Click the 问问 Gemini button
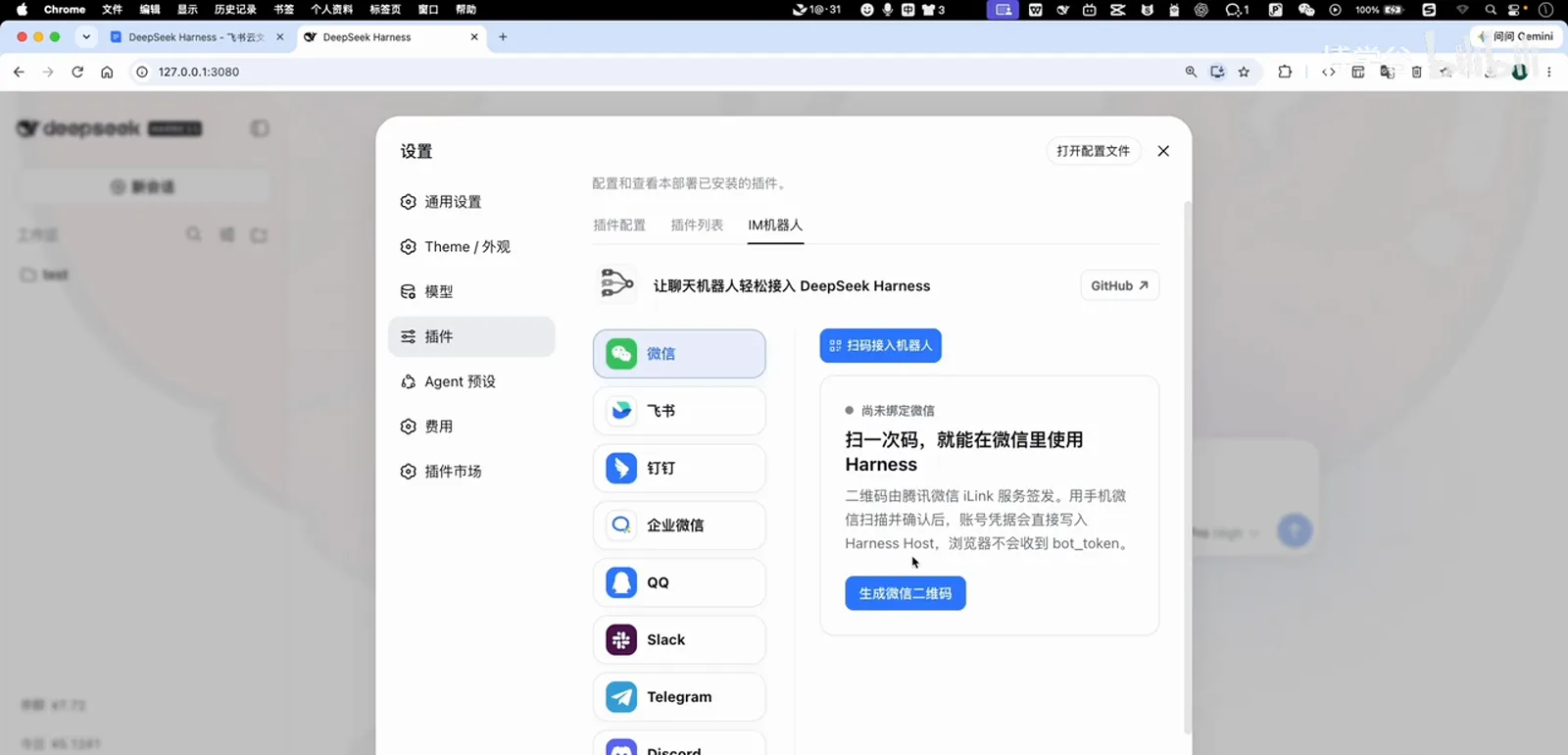 click(x=1517, y=36)
